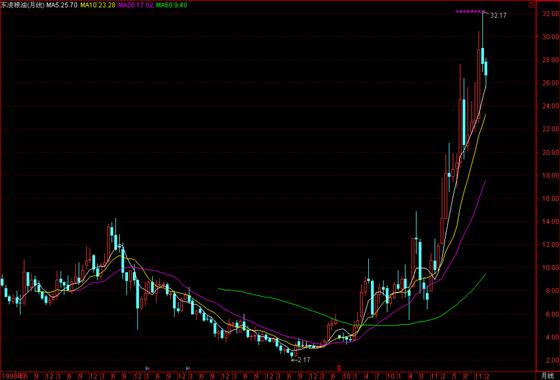Open the 月线 period selector at bottom right
The height and width of the screenshot is (380, 560).
pyautogui.click(x=547, y=375)
